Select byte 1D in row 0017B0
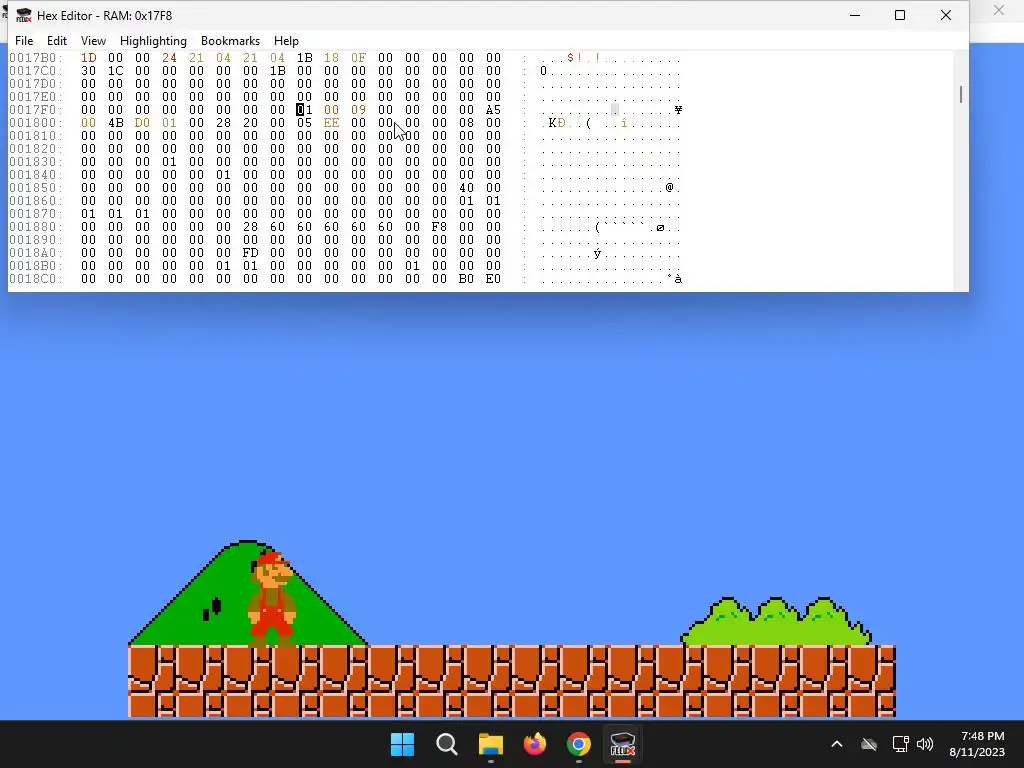Image resolution: width=1024 pixels, height=768 pixels. point(88,58)
